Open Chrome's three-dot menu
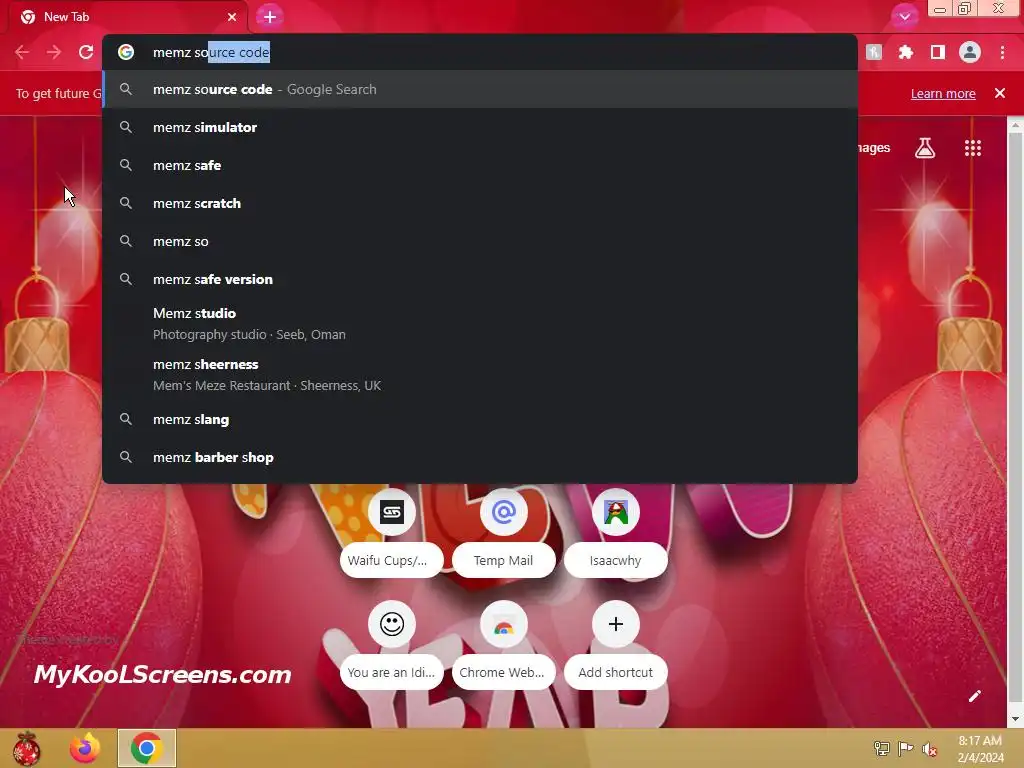The width and height of the screenshot is (1024, 768). (1002, 52)
